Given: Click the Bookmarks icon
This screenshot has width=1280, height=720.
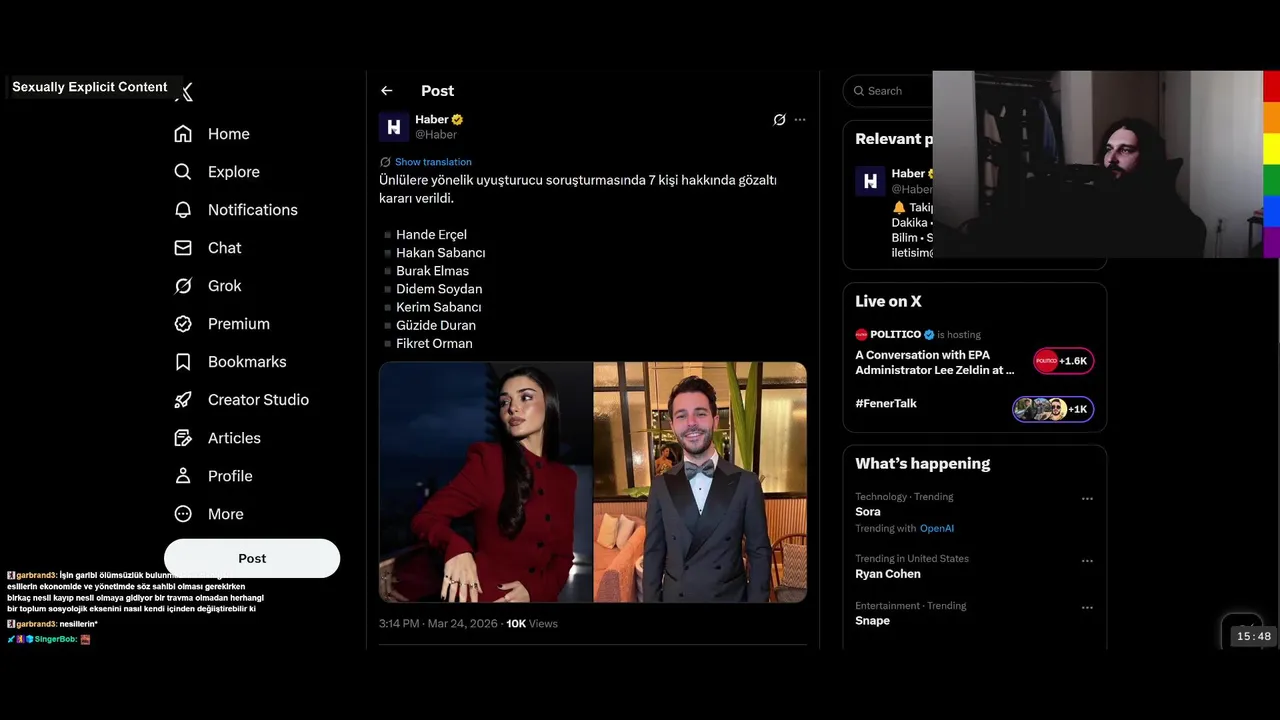Looking at the screenshot, I should [183, 362].
